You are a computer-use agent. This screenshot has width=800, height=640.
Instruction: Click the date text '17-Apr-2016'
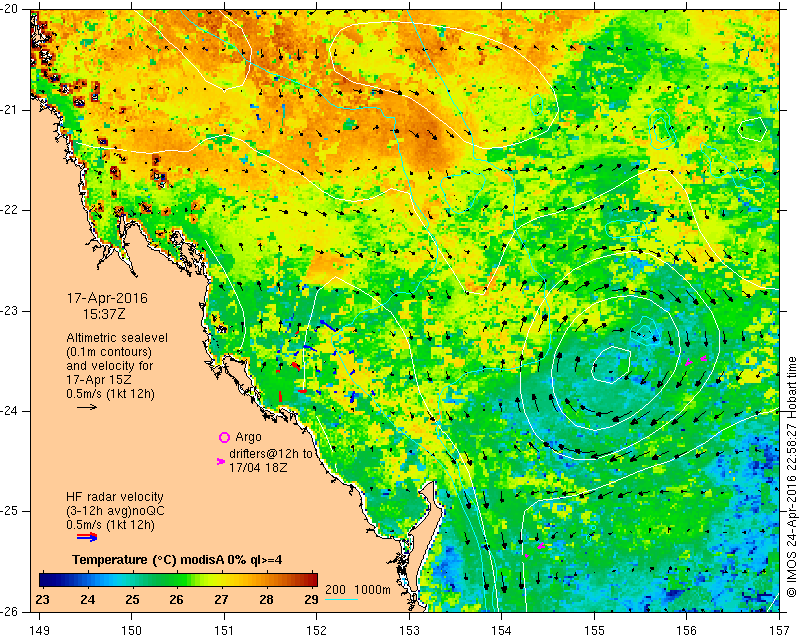(107, 298)
